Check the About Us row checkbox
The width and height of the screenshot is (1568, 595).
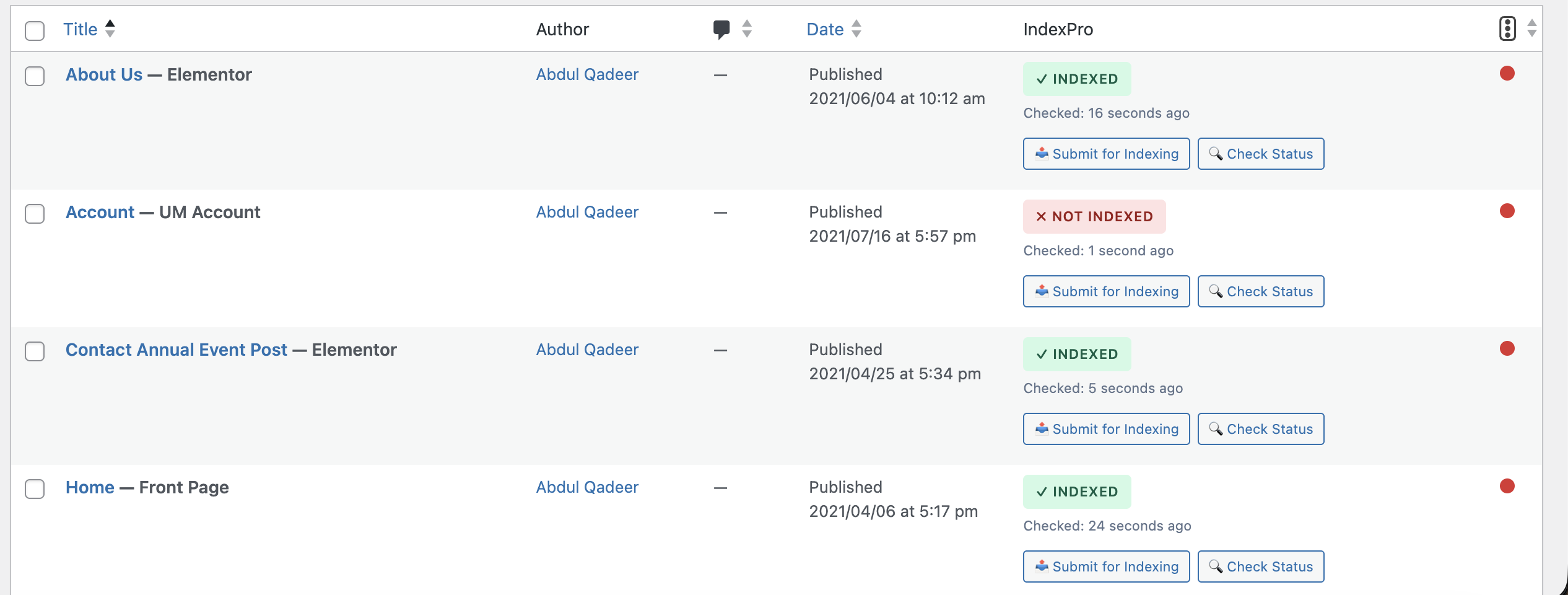tap(35, 76)
